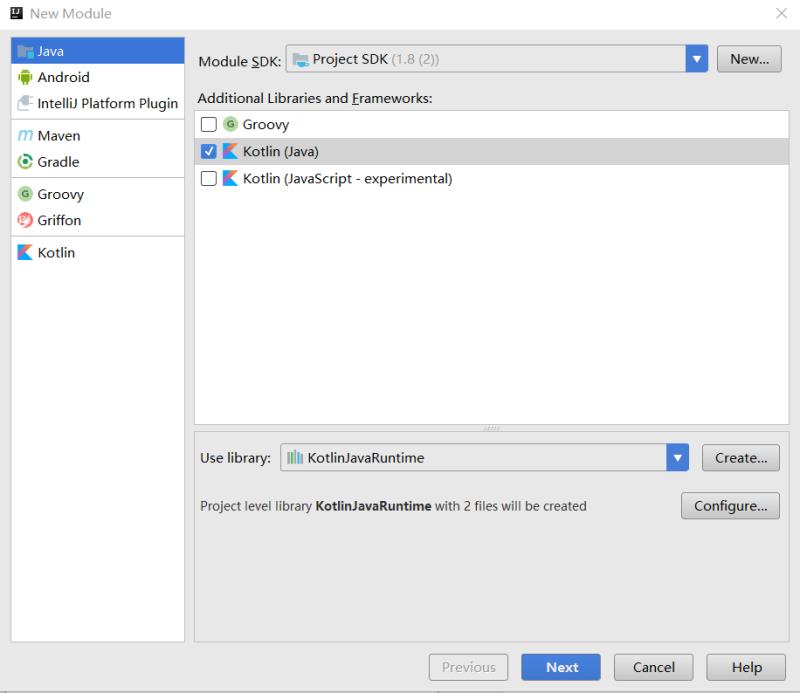800x693 pixels.
Task: Open the Configure... button
Action: [730, 506]
